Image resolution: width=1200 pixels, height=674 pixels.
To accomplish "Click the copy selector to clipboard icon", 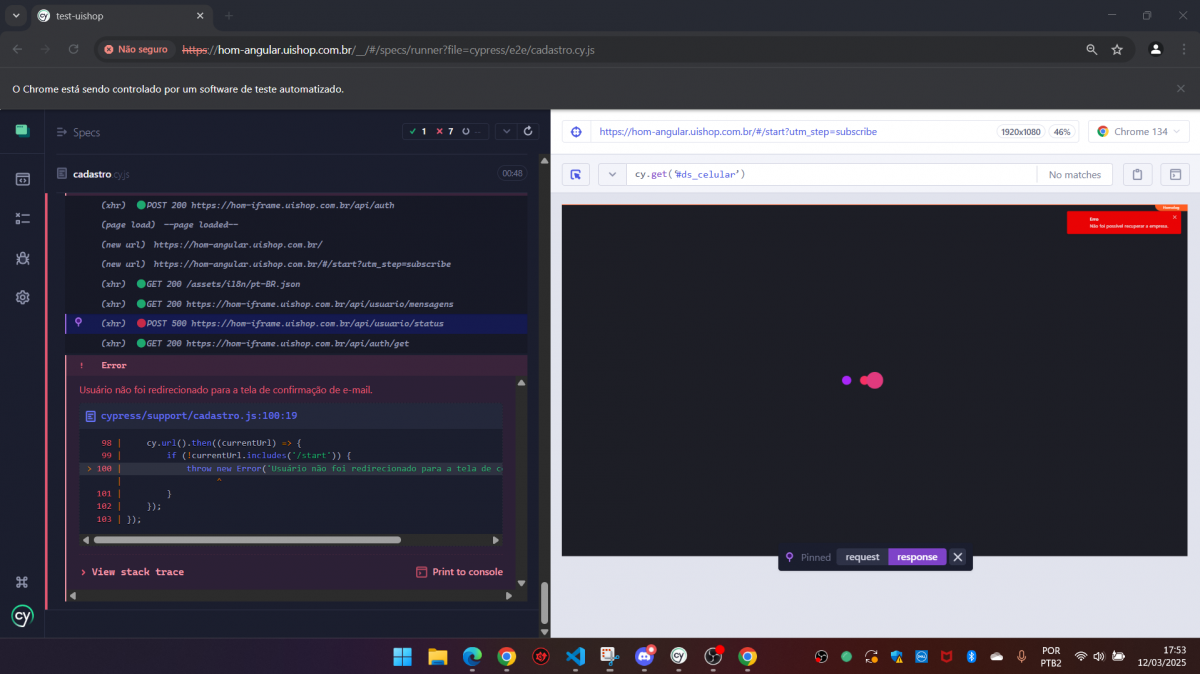I will (1137, 174).
